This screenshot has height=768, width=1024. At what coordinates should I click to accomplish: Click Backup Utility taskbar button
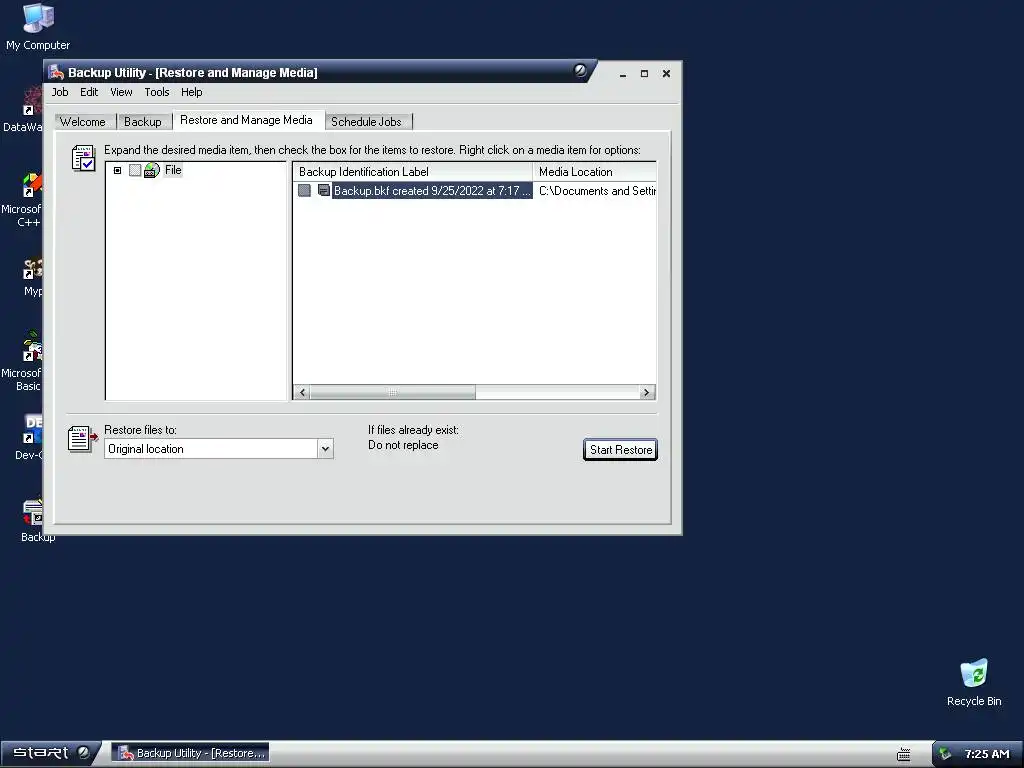tap(191, 753)
